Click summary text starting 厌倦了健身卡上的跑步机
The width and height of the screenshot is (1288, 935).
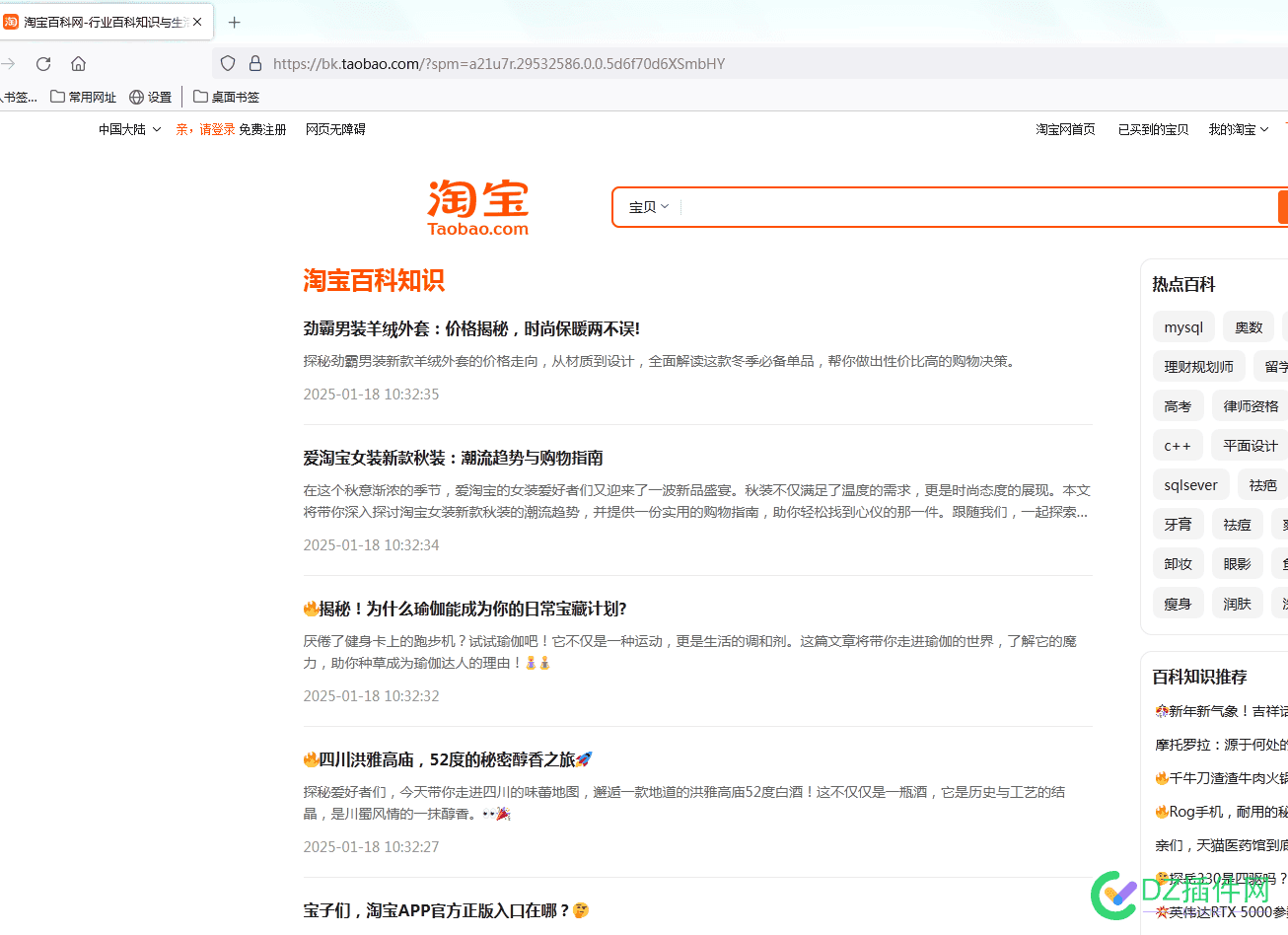(x=690, y=652)
